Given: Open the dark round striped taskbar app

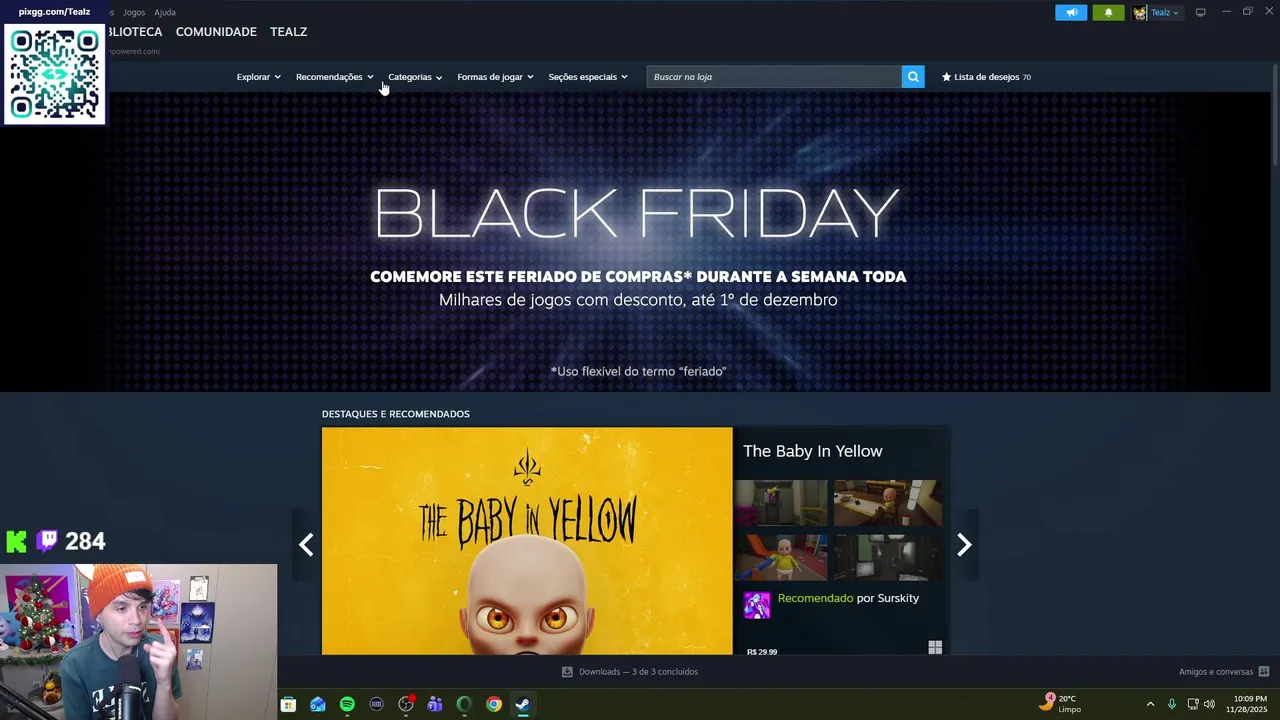Looking at the screenshot, I should [376, 704].
